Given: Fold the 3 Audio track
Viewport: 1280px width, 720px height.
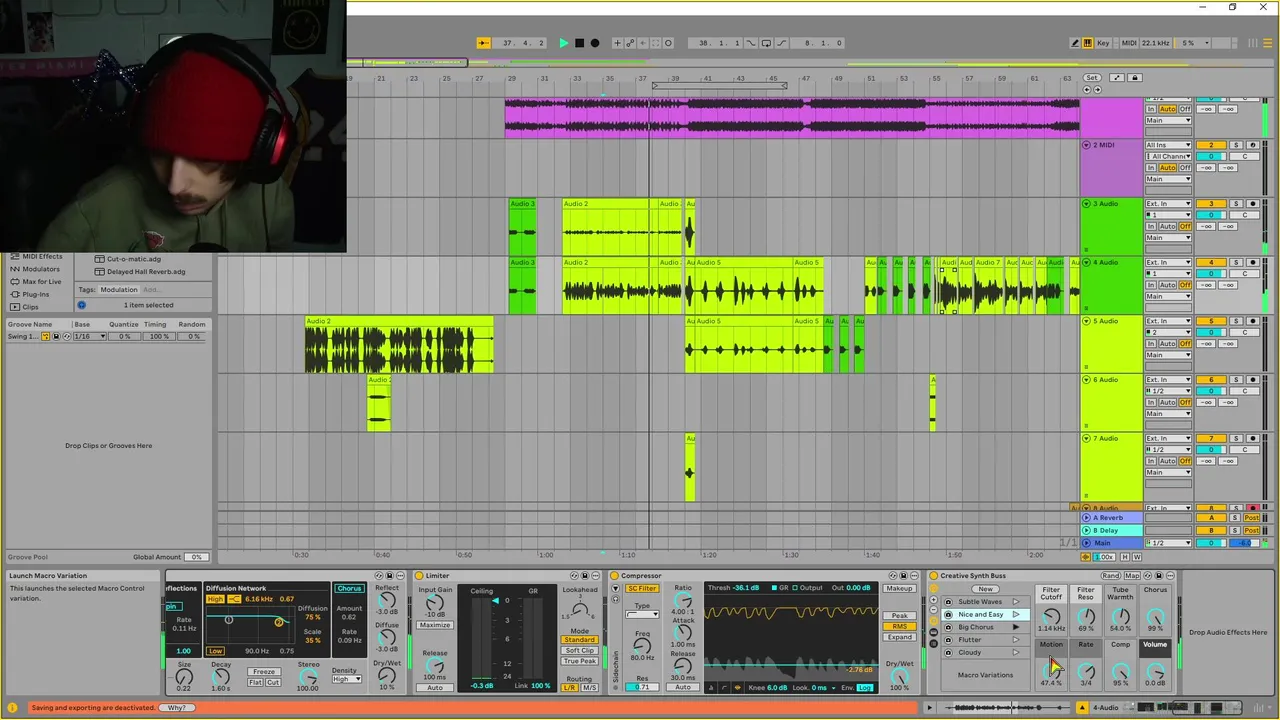Looking at the screenshot, I should 1087,204.
